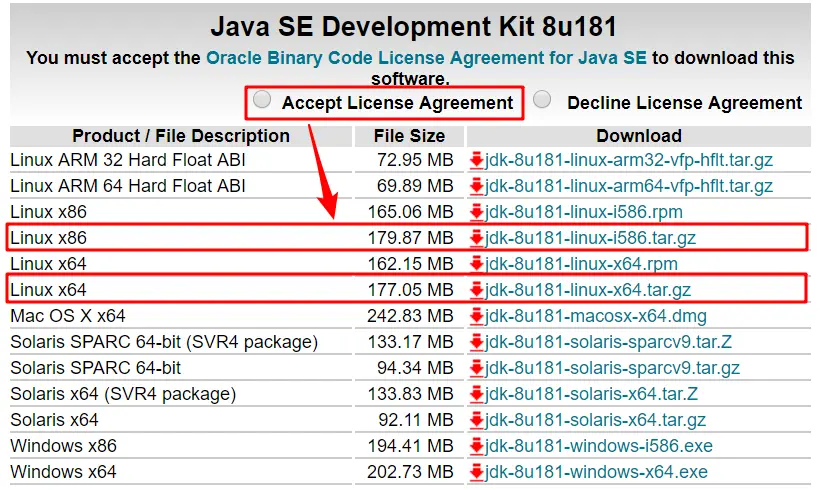This screenshot has height=490, width=822.
Task: Download jdk-8u181-linux-arm32-vfp-hflt.tar.gz link
Action: click(x=629, y=160)
